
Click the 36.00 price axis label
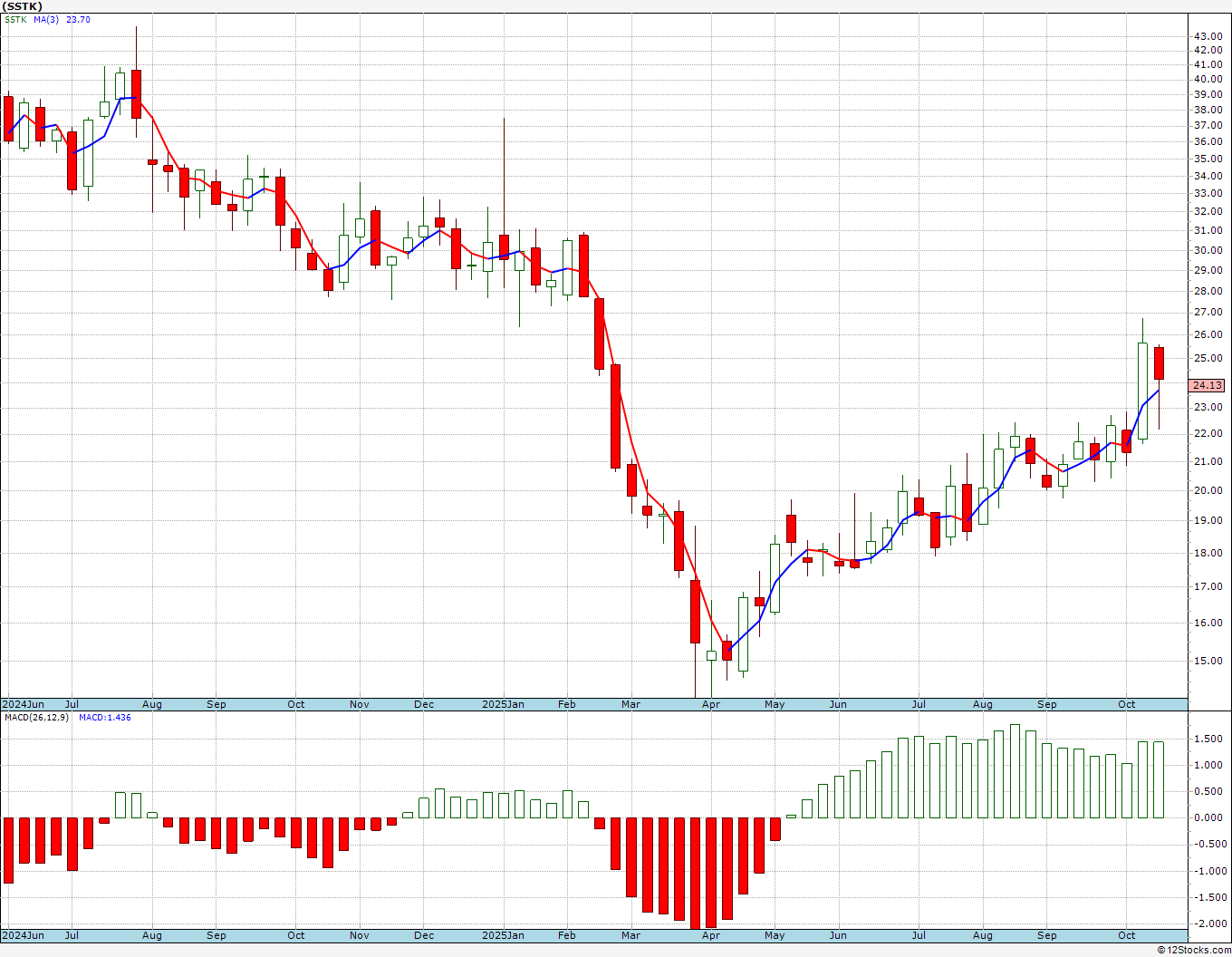tap(1208, 141)
